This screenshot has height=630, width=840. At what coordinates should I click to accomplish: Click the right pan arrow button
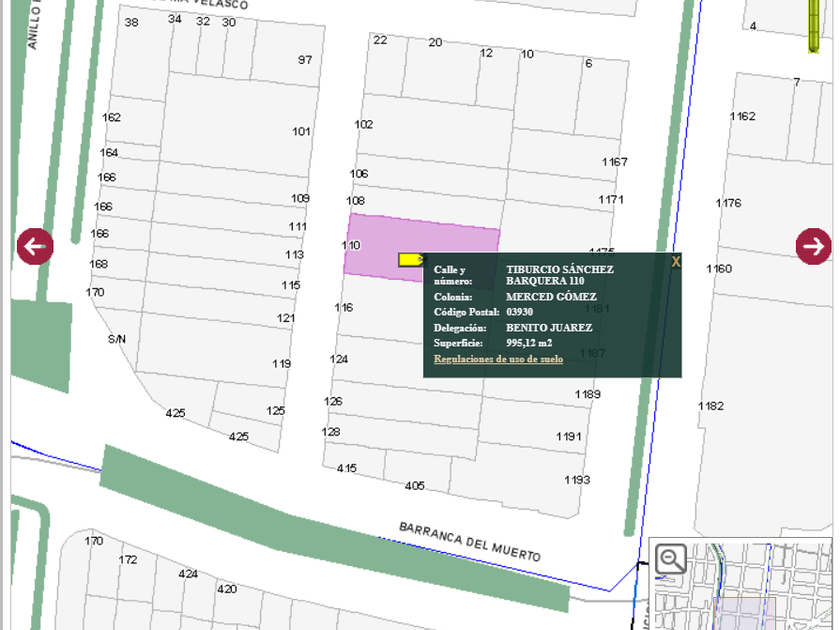pyautogui.click(x=813, y=246)
